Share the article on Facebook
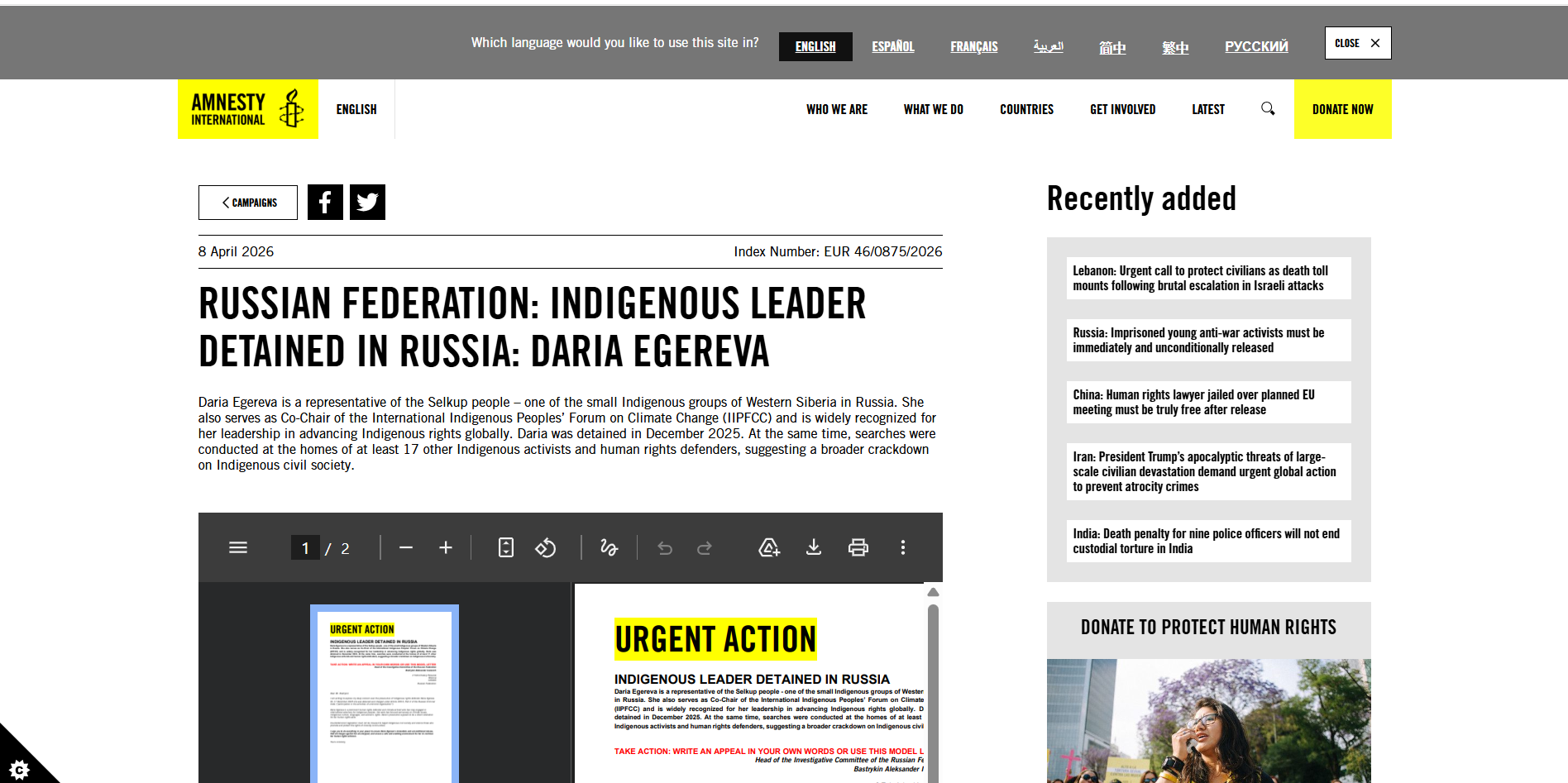The width and height of the screenshot is (1568, 783). (x=325, y=203)
